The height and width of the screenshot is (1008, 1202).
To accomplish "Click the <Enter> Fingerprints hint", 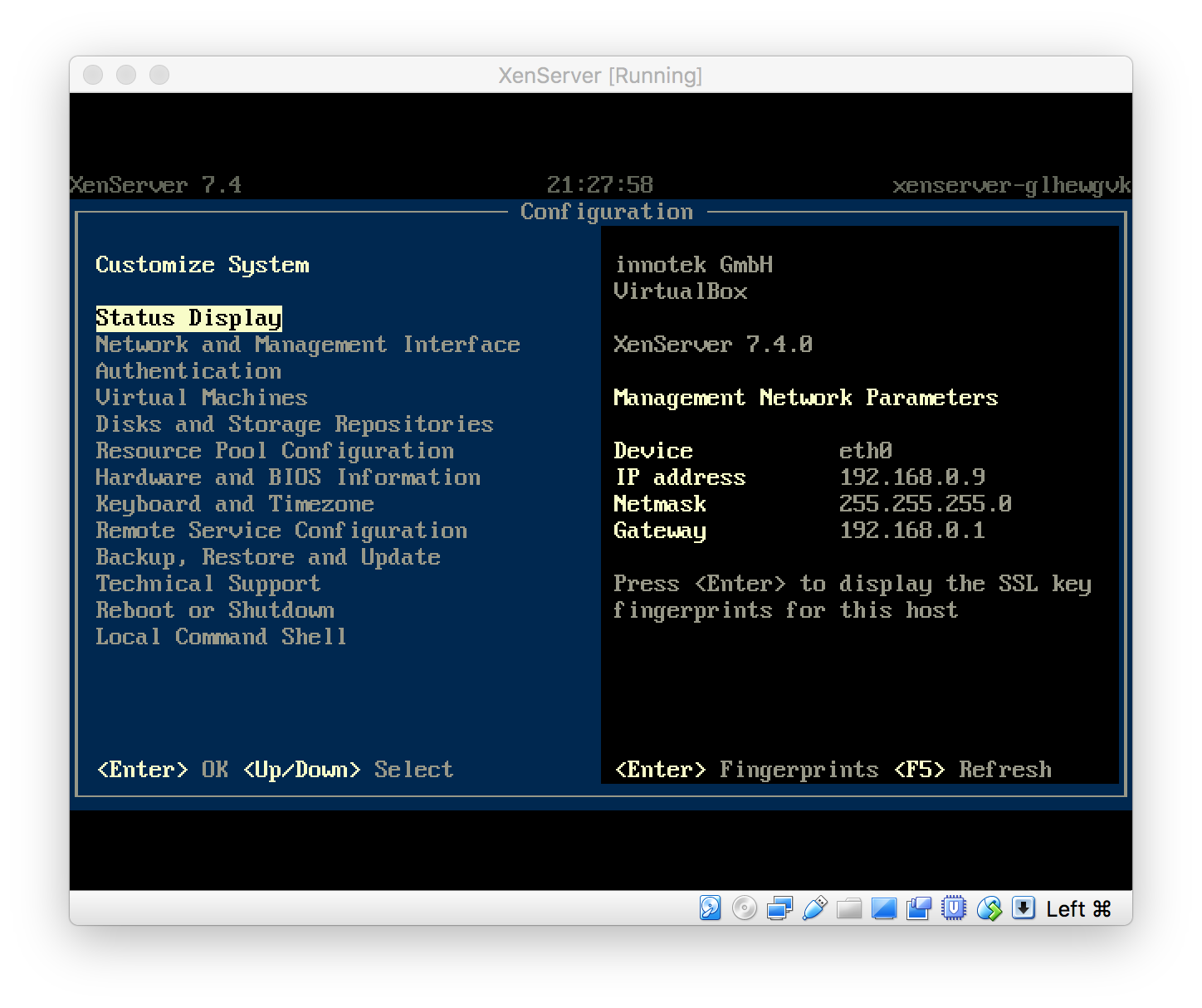I will (746, 770).
